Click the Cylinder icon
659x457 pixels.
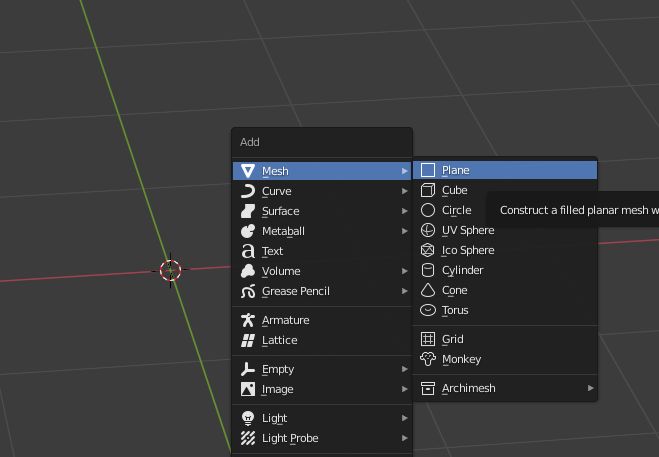pos(428,270)
